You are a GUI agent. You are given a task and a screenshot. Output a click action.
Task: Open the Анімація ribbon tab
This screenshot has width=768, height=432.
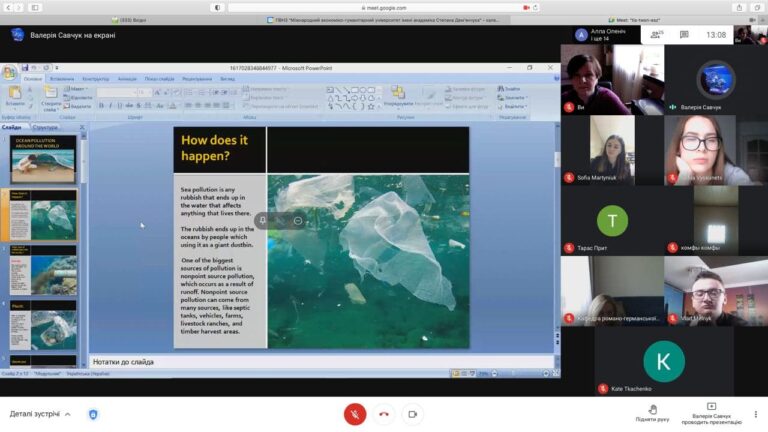click(x=127, y=79)
